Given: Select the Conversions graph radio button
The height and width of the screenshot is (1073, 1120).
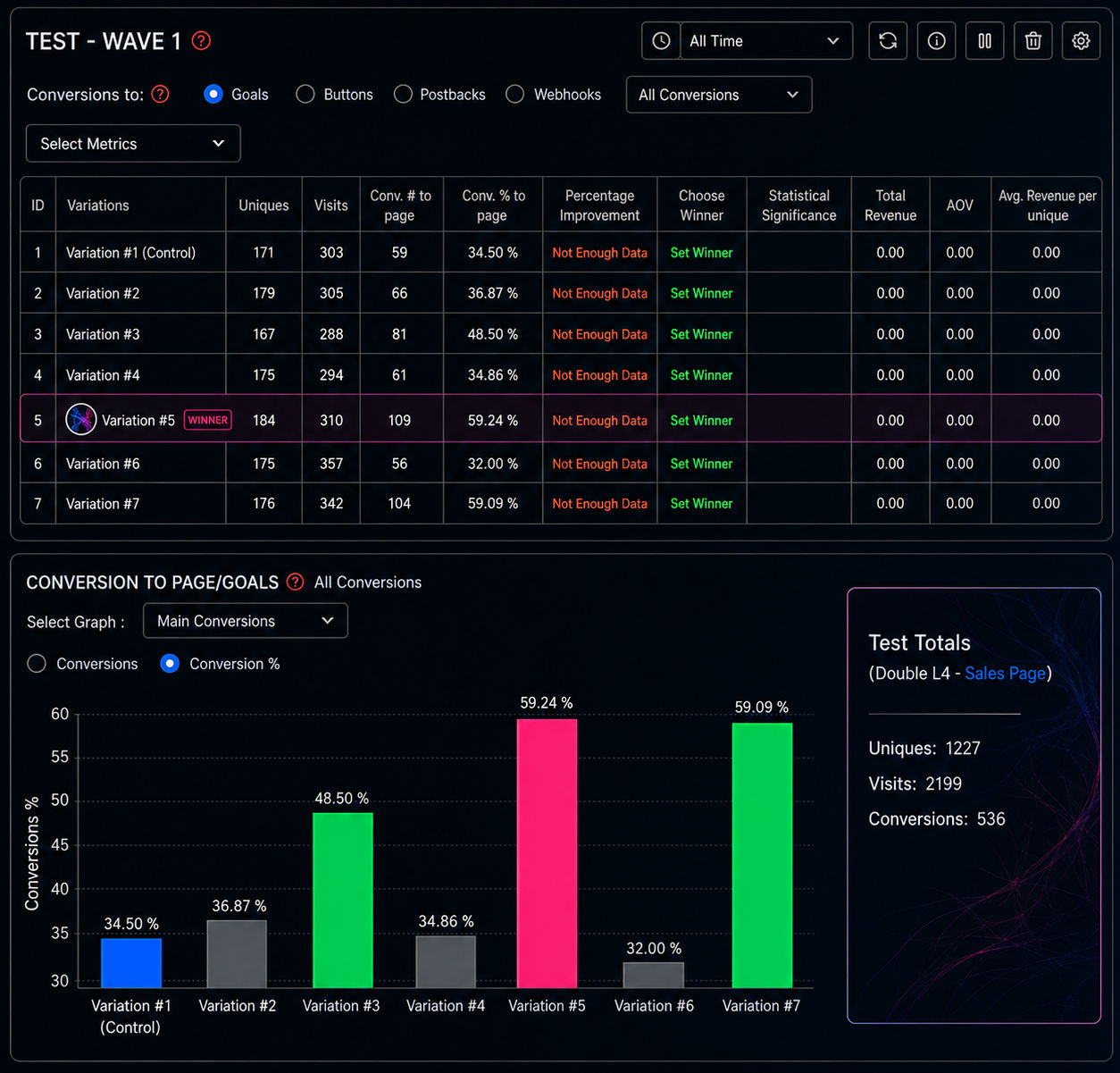Looking at the screenshot, I should (x=37, y=664).
